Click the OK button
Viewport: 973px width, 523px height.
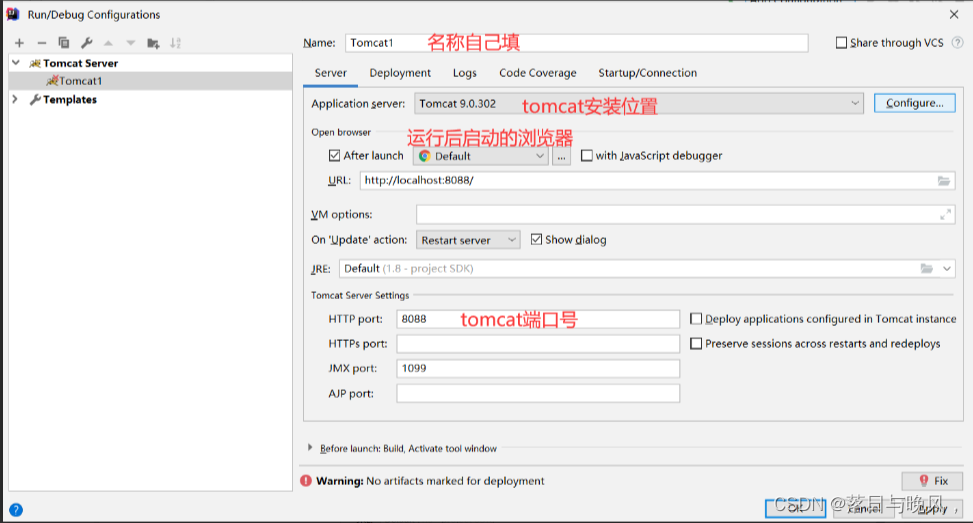click(x=796, y=508)
